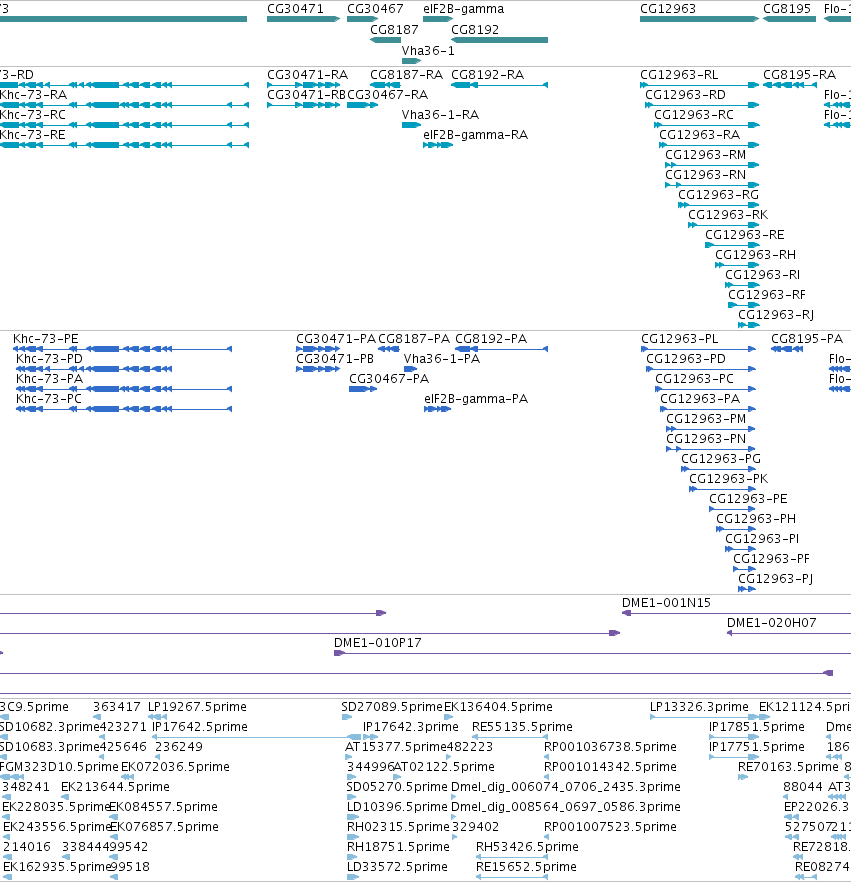851x882 pixels.
Task: Click the RP001036738.5prime EST label
Action: point(610,746)
